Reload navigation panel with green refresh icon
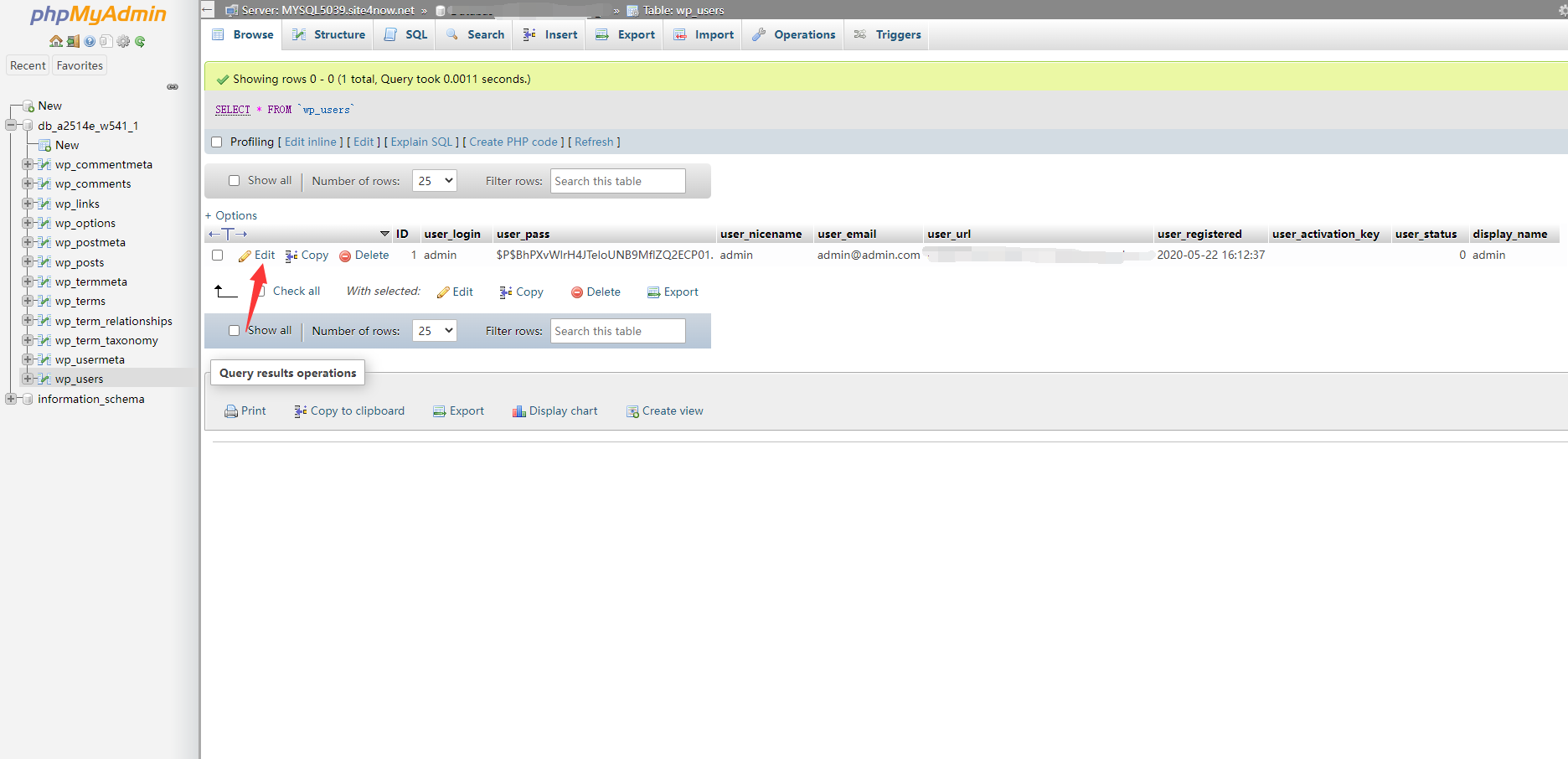Image resolution: width=1568 pixels, height=759 pixels. (x=140, y=41)
